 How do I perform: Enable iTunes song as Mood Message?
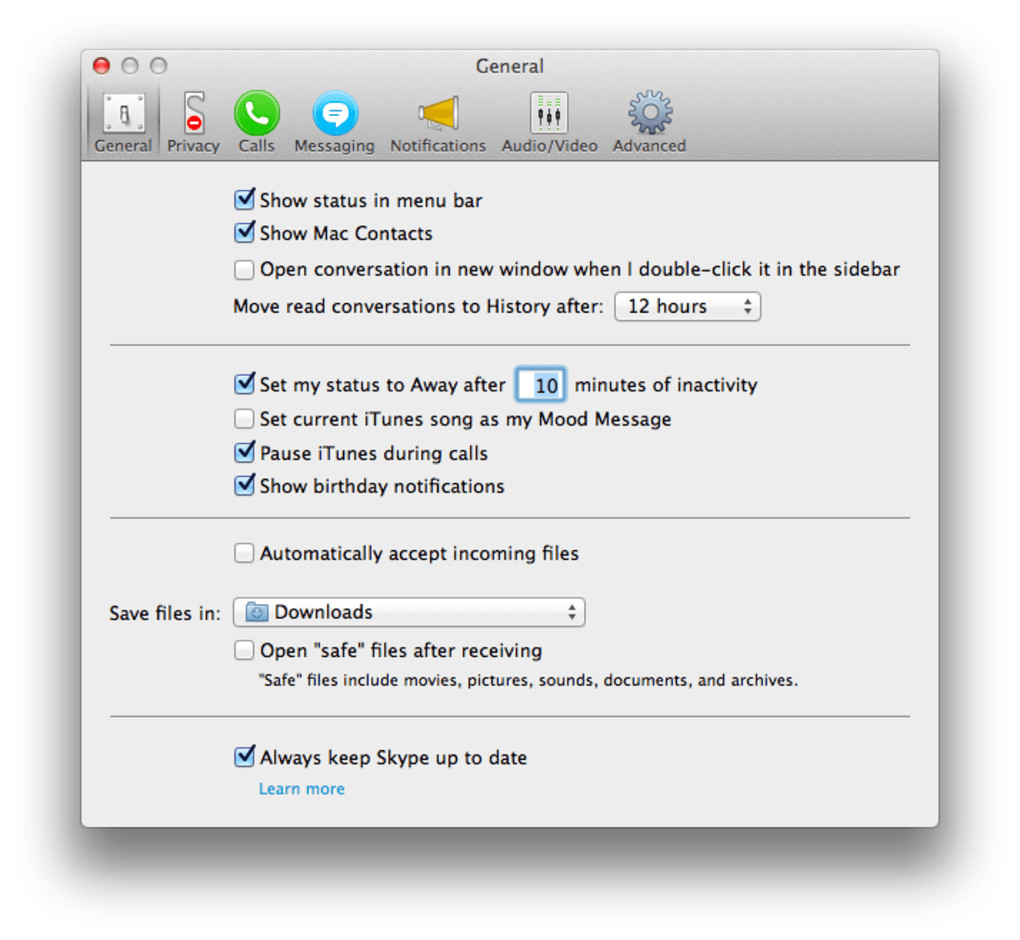(244, 418)
